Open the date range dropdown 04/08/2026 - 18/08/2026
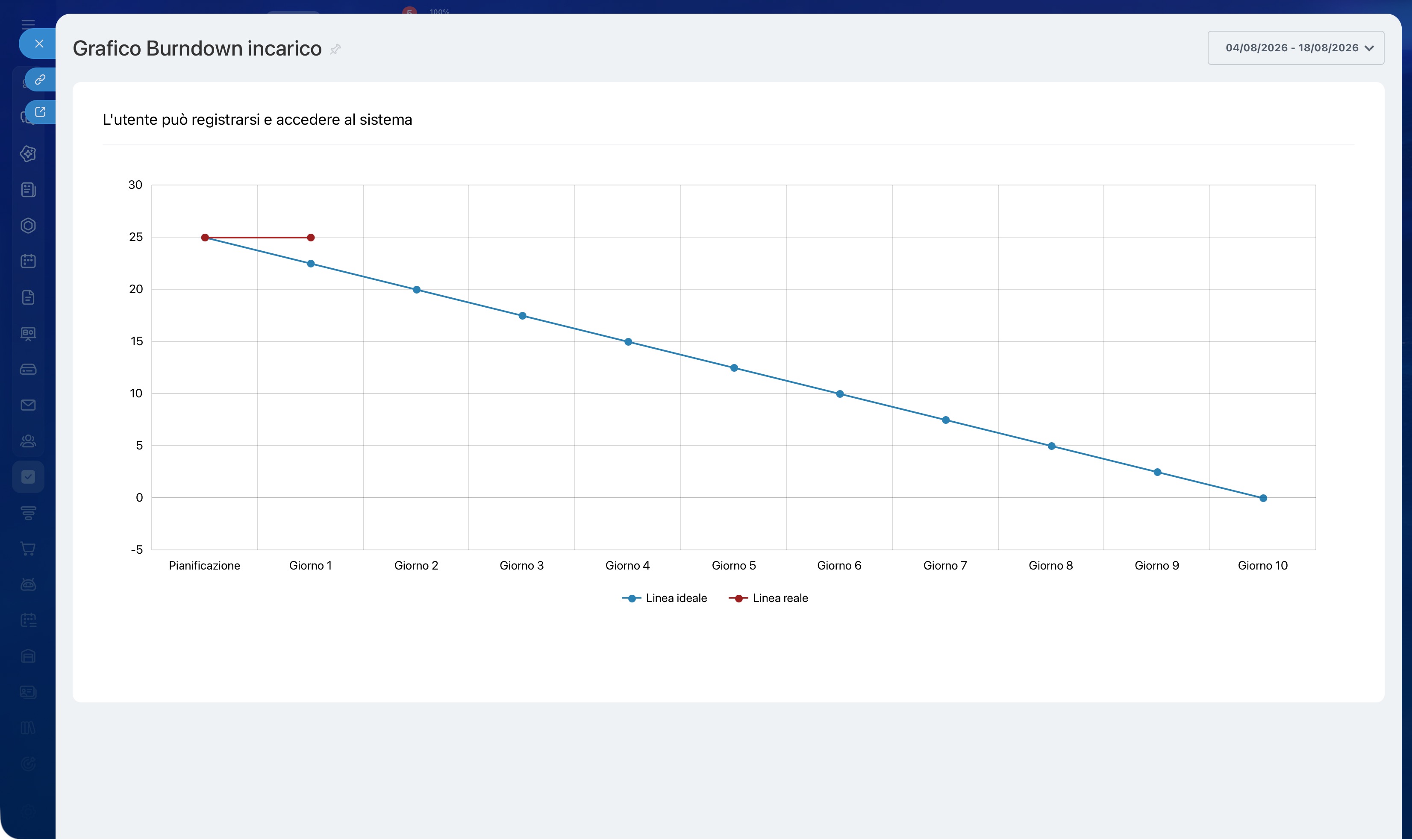This screenshot has height=840, width=1412. click(x=1295, y=48)
